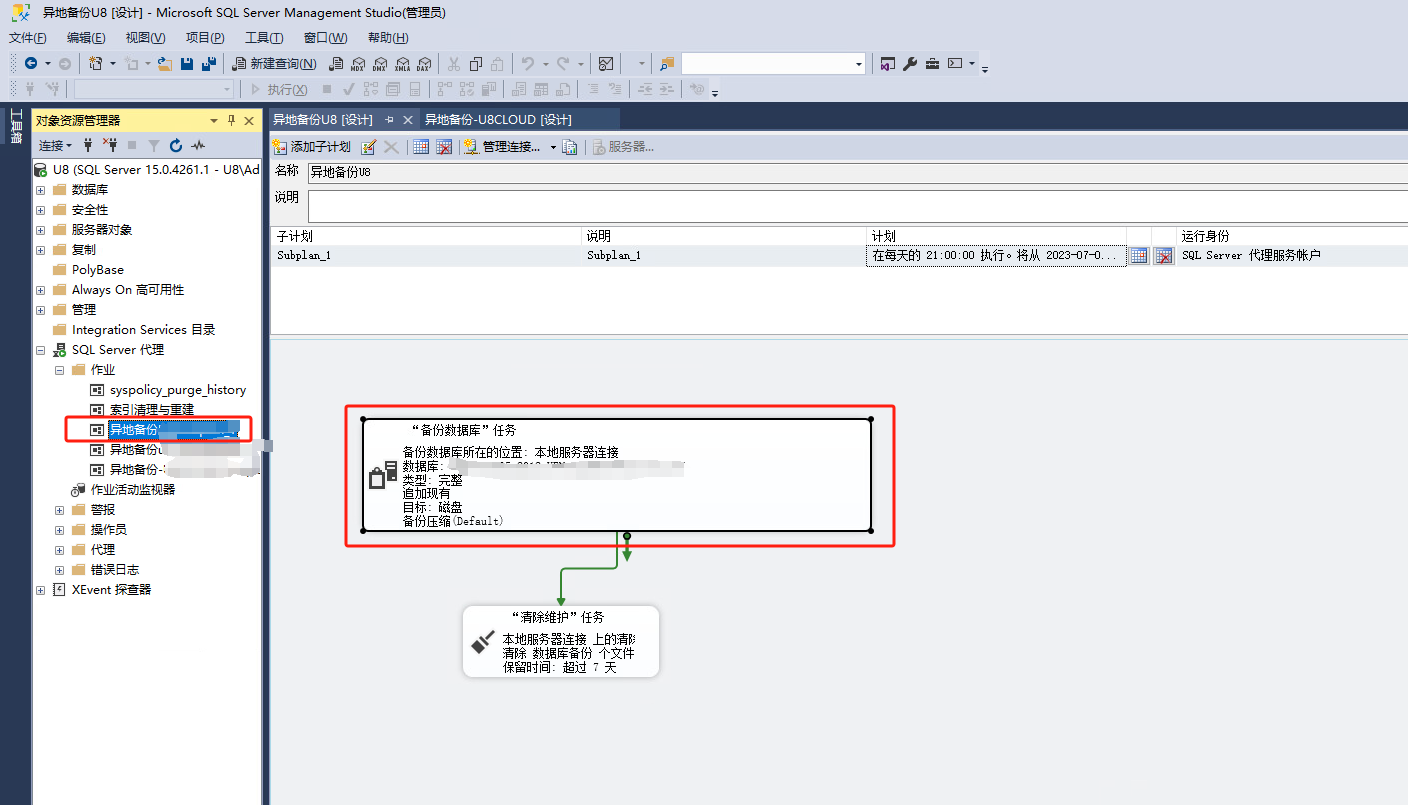Viewport: 1408px width, 805px height.
Task: Toggle auto-hide pin on Object Explorer panel
Action: [x=231, y=120]
